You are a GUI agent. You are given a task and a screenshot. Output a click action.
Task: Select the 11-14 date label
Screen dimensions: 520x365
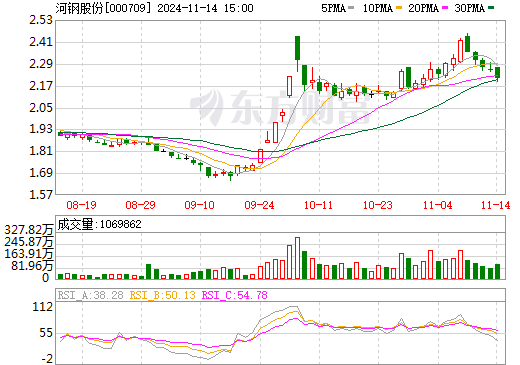click(x=495, y=205)
